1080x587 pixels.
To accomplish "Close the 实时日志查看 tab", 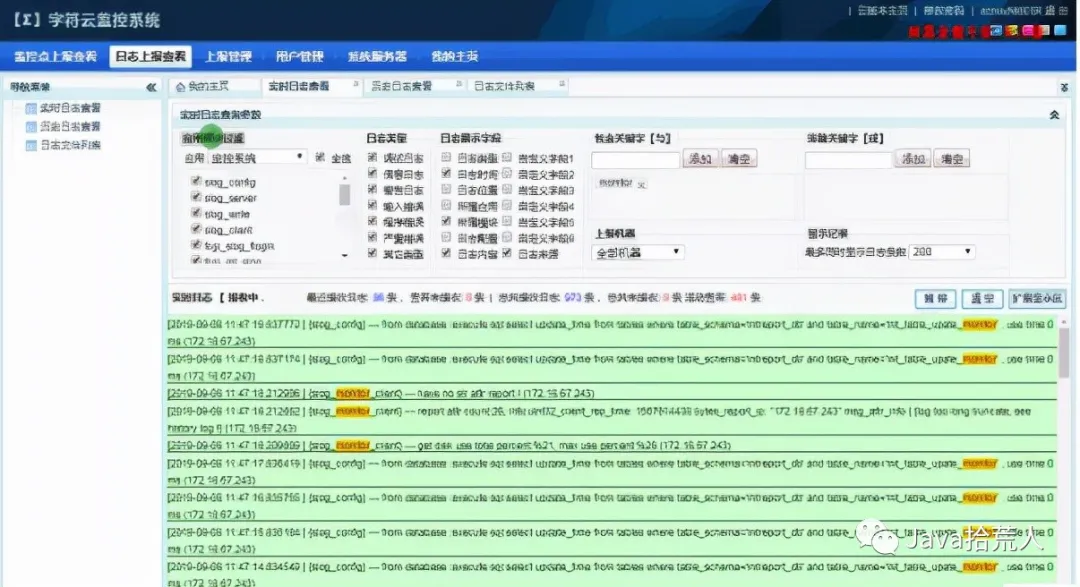I will (x=355, y=84).
